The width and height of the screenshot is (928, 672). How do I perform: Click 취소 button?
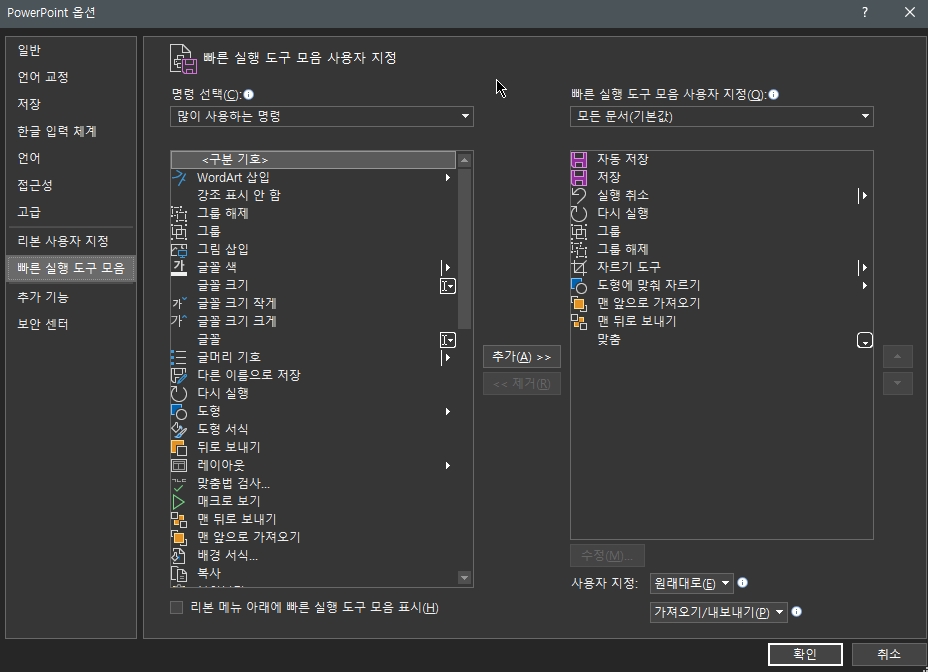(x=888, y=654)
